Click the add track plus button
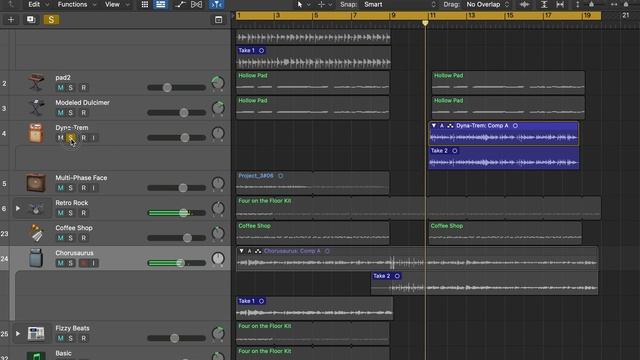The height and width of the screenshot is (360, 640). point(11,20)
